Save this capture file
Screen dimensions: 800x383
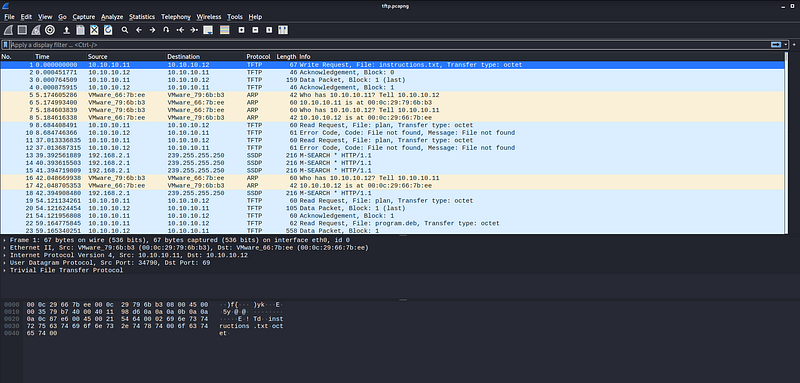point(81,30)
